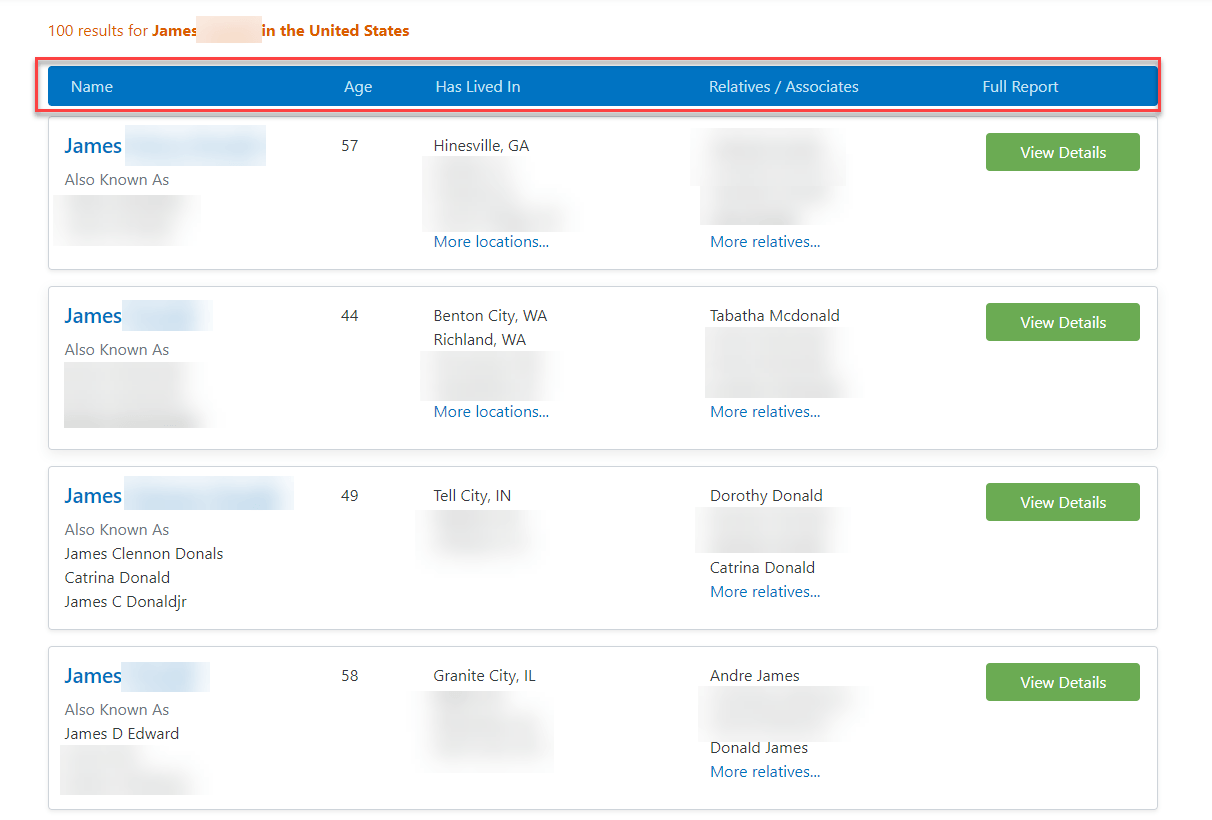The height and width of the screenshot is (820, 1212).
Task: Click the Name column header
Action: click(x=92, y=87)
